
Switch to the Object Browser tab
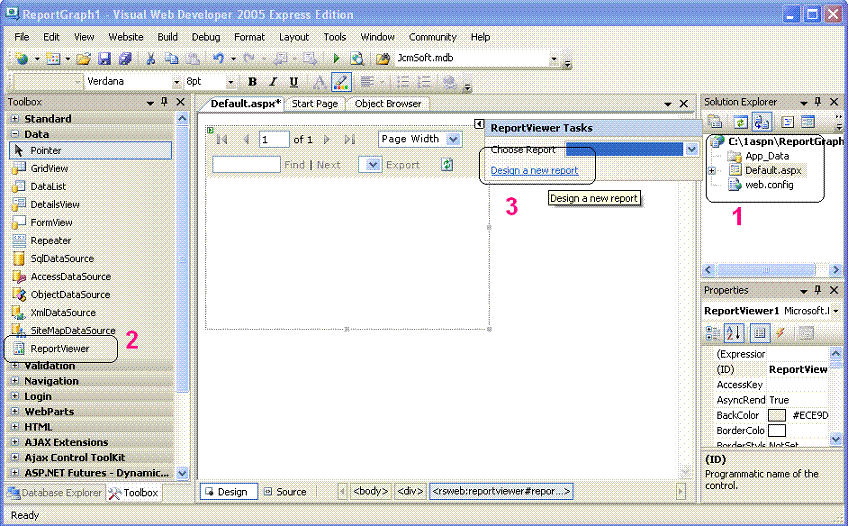click(388, 104)
